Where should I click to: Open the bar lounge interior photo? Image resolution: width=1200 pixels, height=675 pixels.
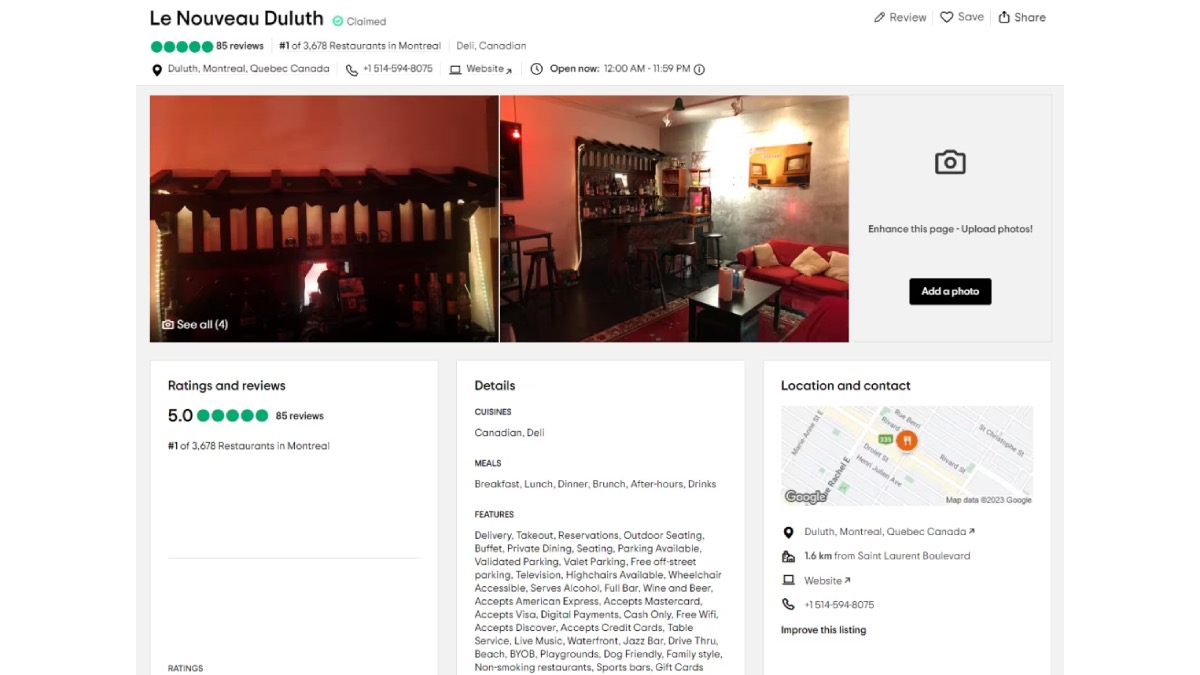pos(674,218)
